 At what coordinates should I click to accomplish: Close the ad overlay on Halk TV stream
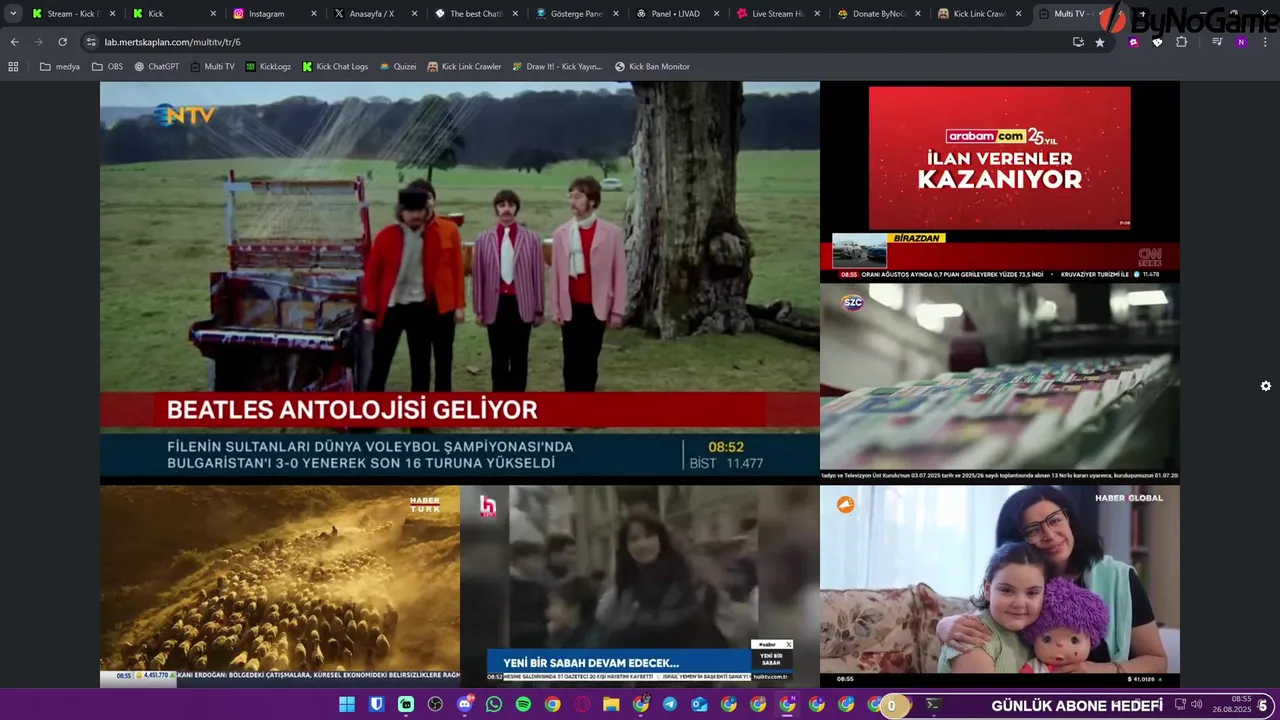coord(788,645)
